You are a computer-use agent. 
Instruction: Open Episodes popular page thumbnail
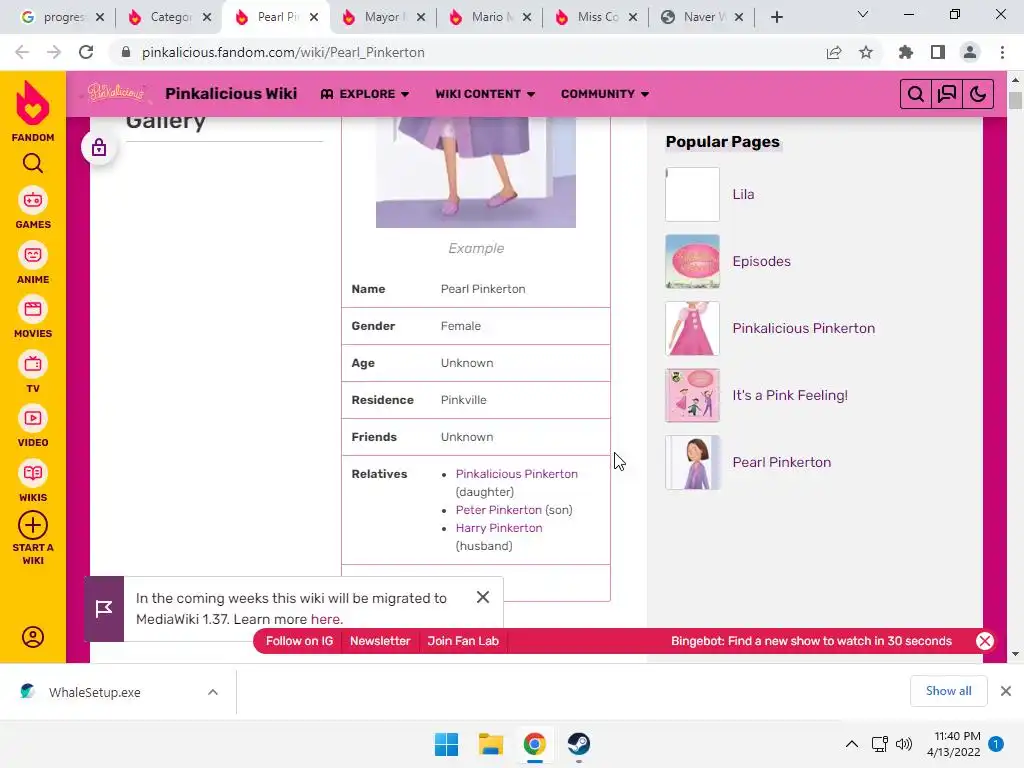click(x=692, y=261)
